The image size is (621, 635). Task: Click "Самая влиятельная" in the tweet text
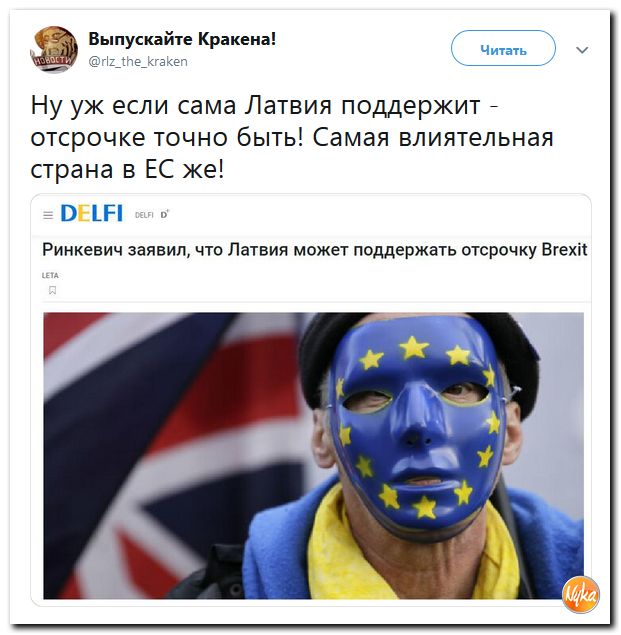[433, 137]
